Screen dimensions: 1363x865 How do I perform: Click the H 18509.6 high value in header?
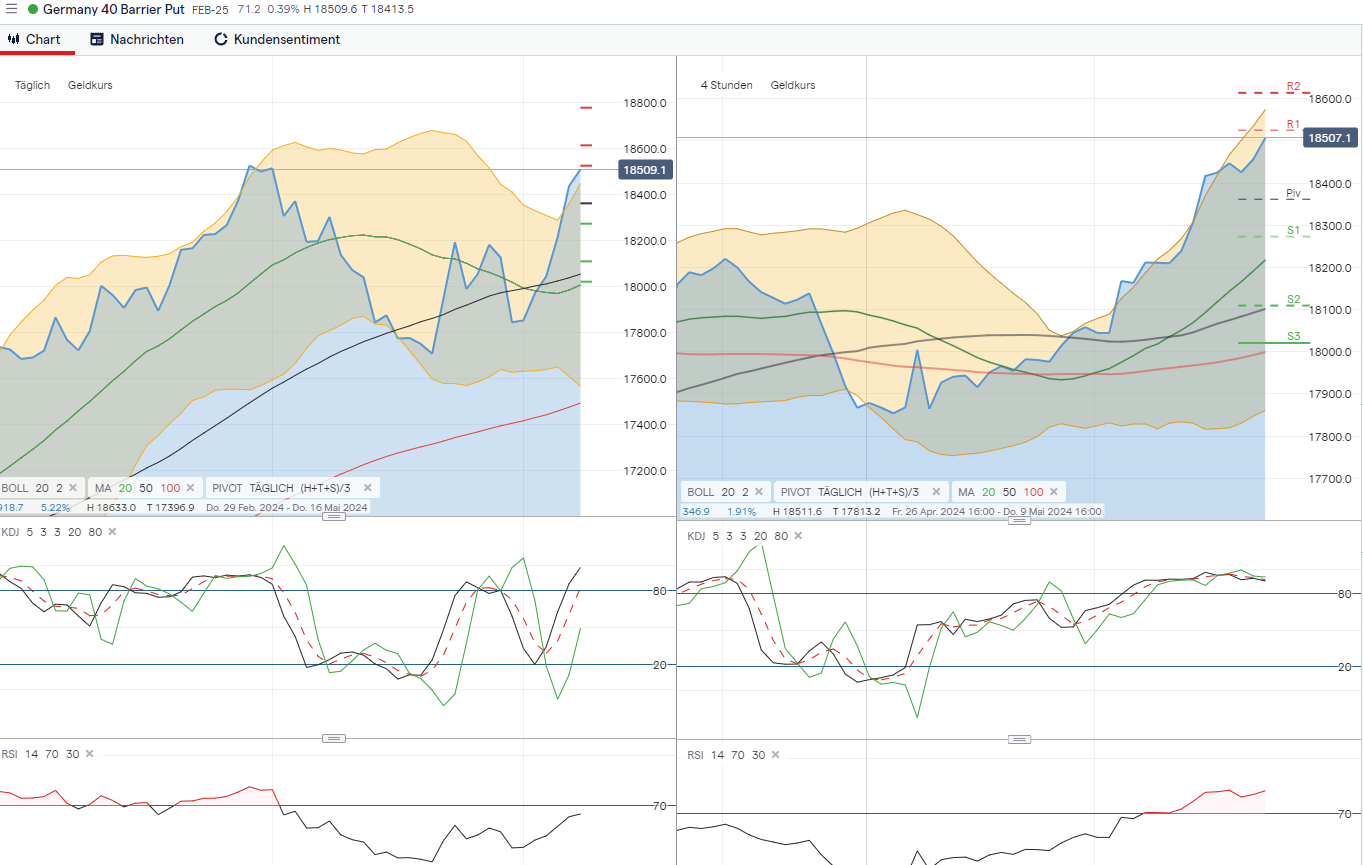click(x=331, y=9)
